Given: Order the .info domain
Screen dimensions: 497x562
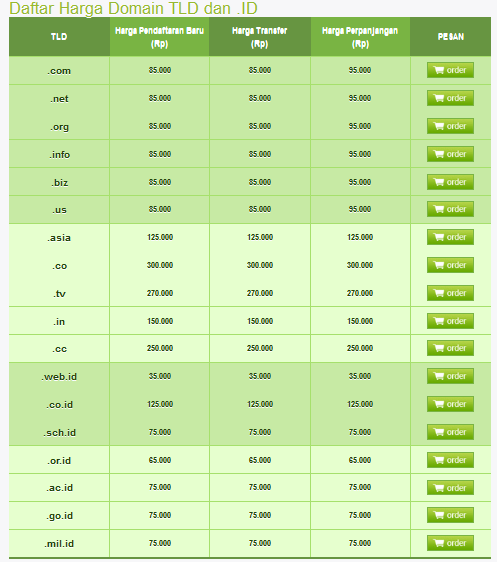Looking at the screenshot, I should coord(450,154).
